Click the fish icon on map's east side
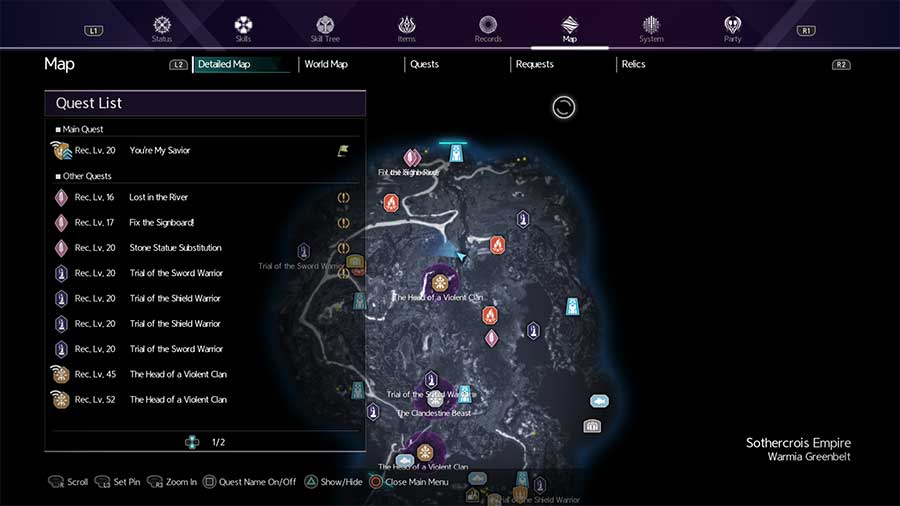900x506 pixels. pyautogui.click(x=599, y=400)
